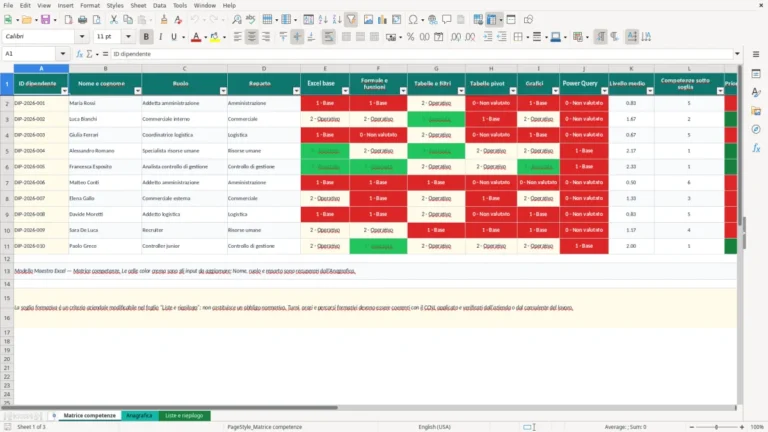Click the Save document icon
This screenshot has height=432, width=768.
click(45, 20)
